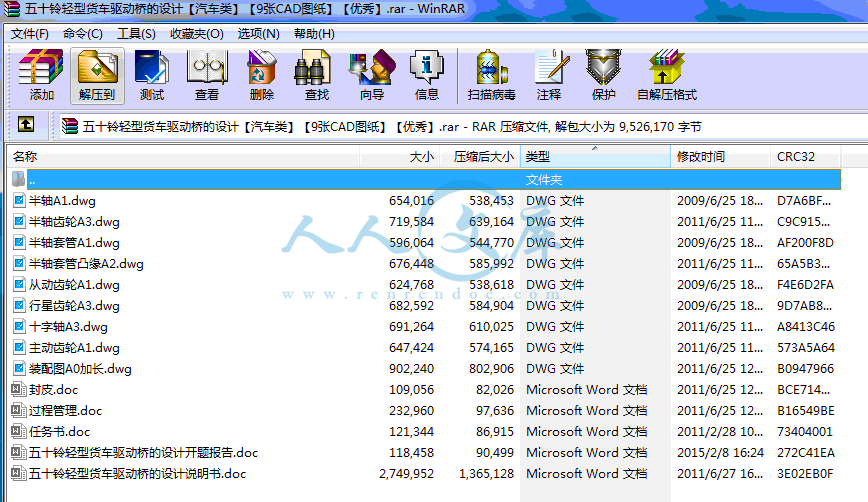The image size is (868, 502).
Task: Click the up-one-level folder arrow icon
Action: (25, 125)
